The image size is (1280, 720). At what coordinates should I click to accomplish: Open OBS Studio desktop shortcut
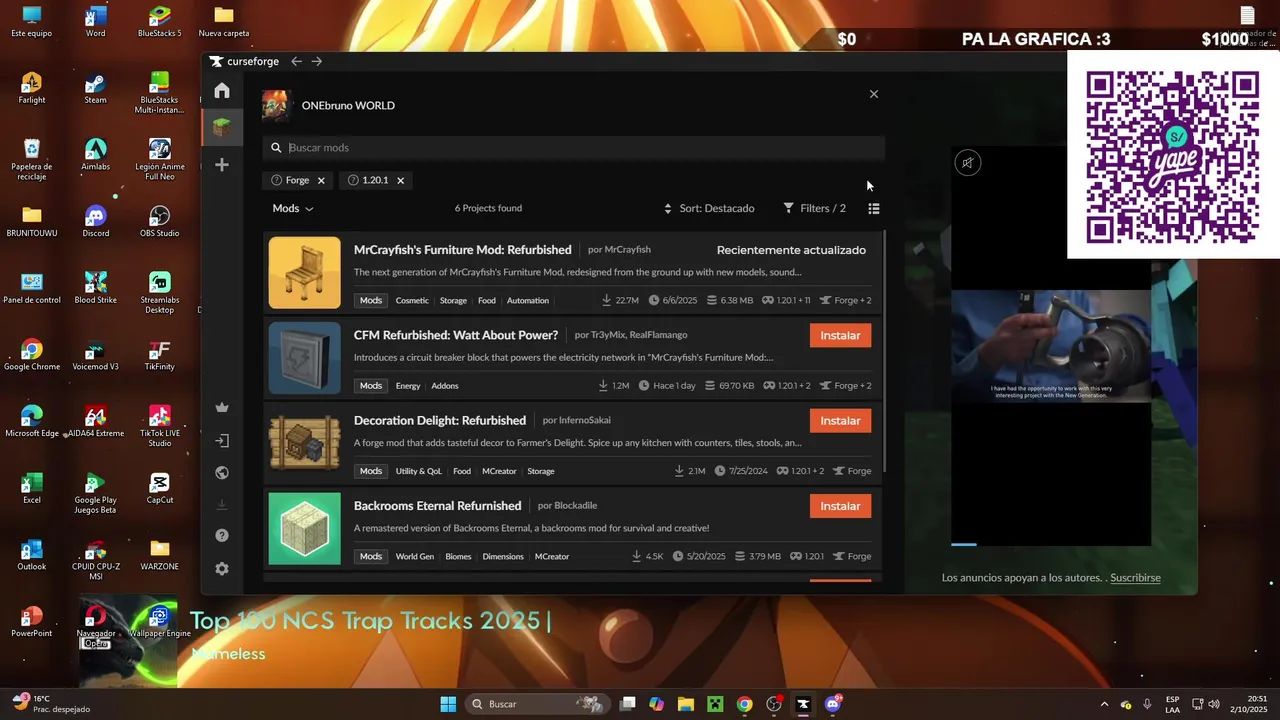(160, 222)
